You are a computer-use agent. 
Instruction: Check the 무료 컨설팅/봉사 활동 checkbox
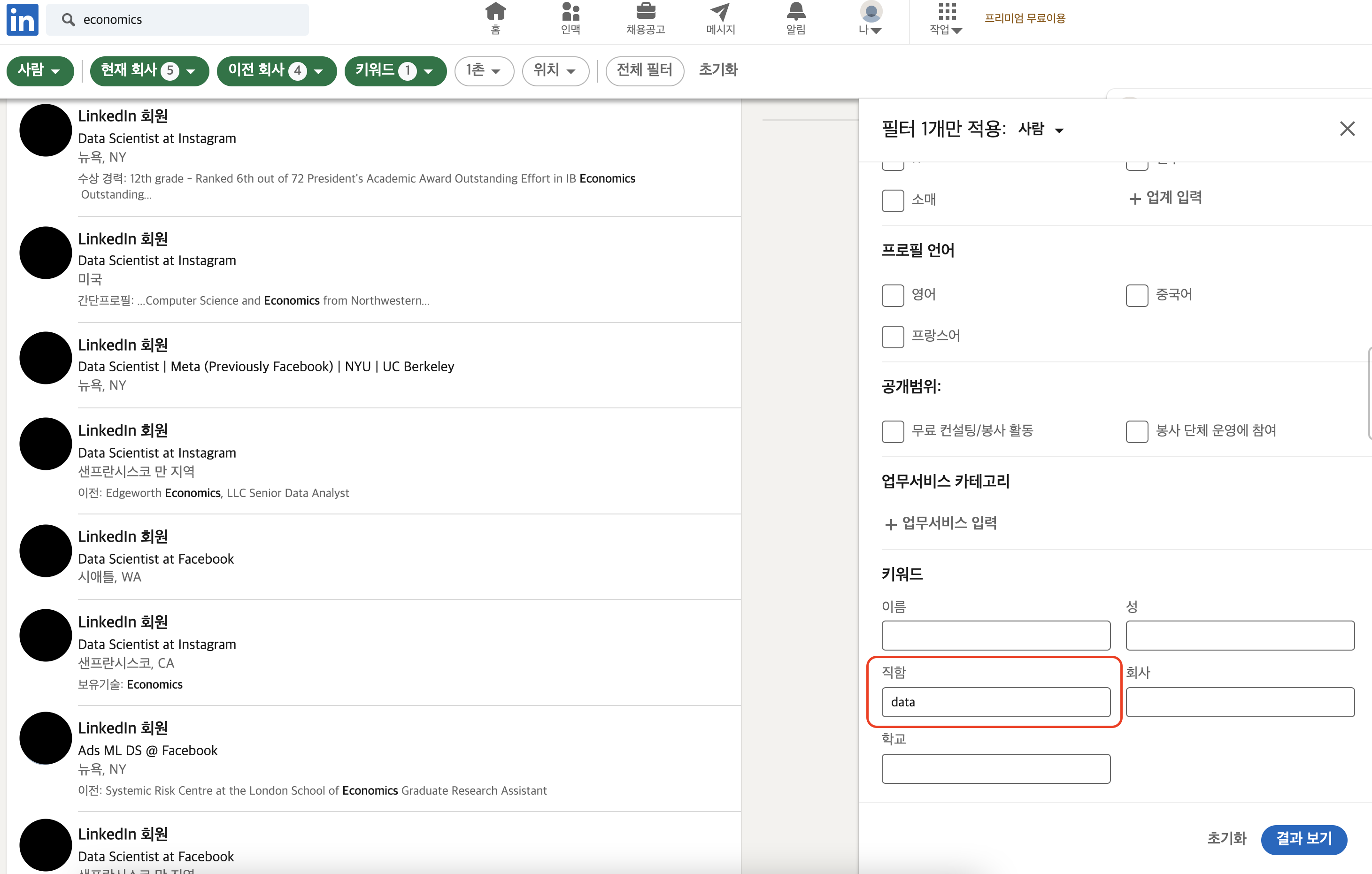coord(892,431)
